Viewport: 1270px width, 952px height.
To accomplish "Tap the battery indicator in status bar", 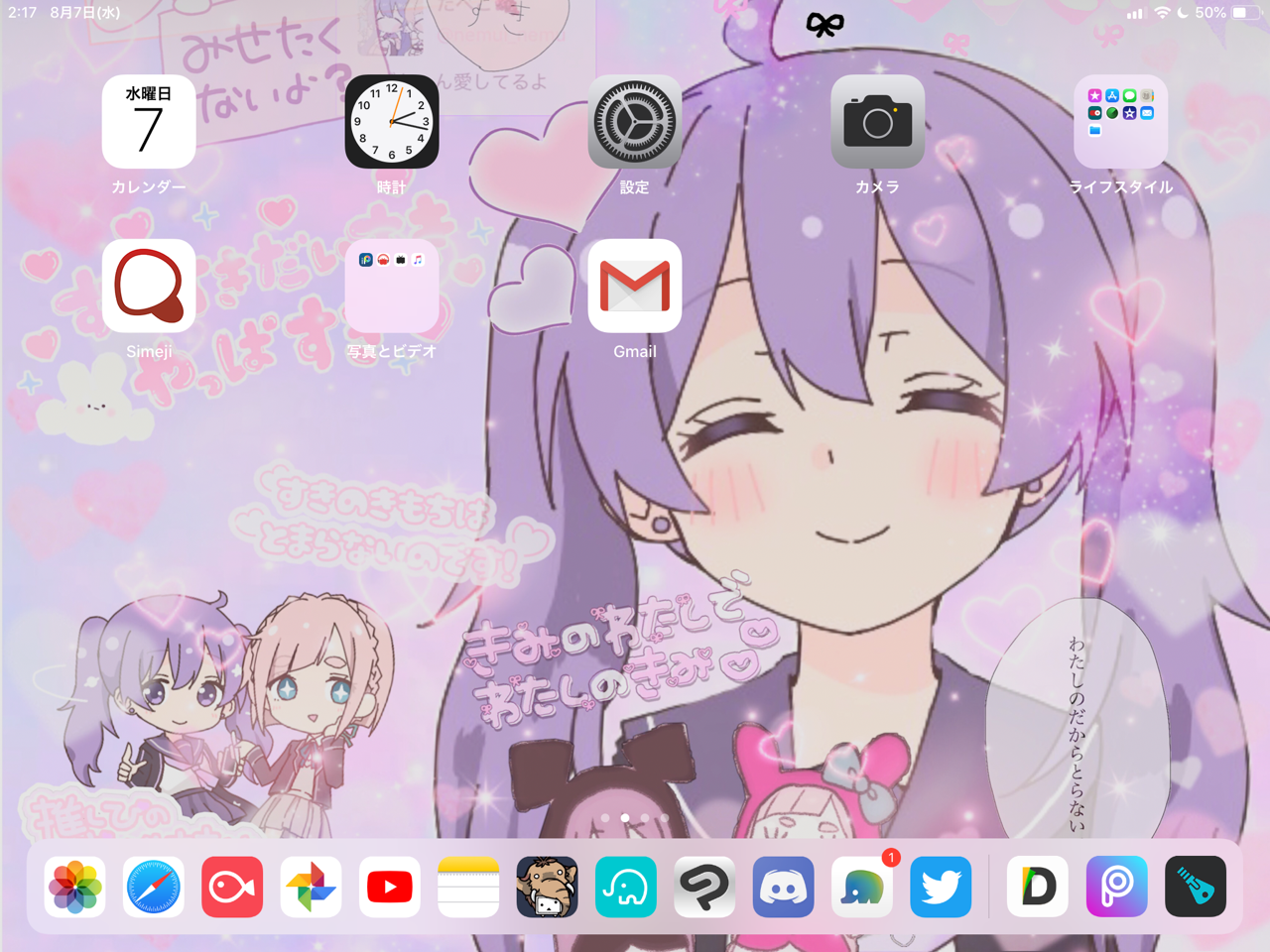I will click(x=1245, y=13).
